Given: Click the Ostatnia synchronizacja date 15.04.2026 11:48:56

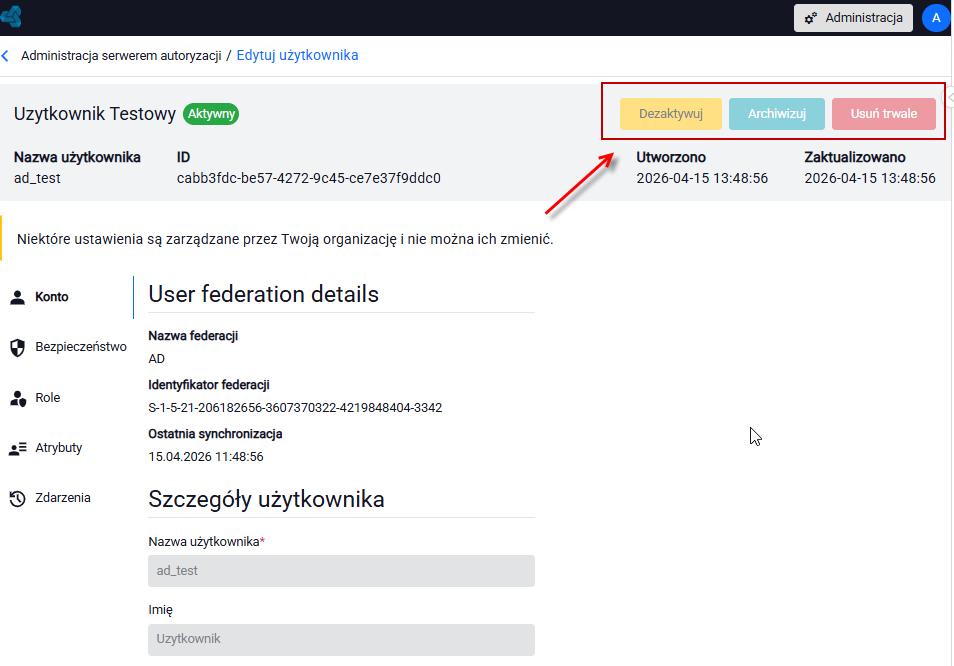Looking at the screenshot, I should point(206,457).
